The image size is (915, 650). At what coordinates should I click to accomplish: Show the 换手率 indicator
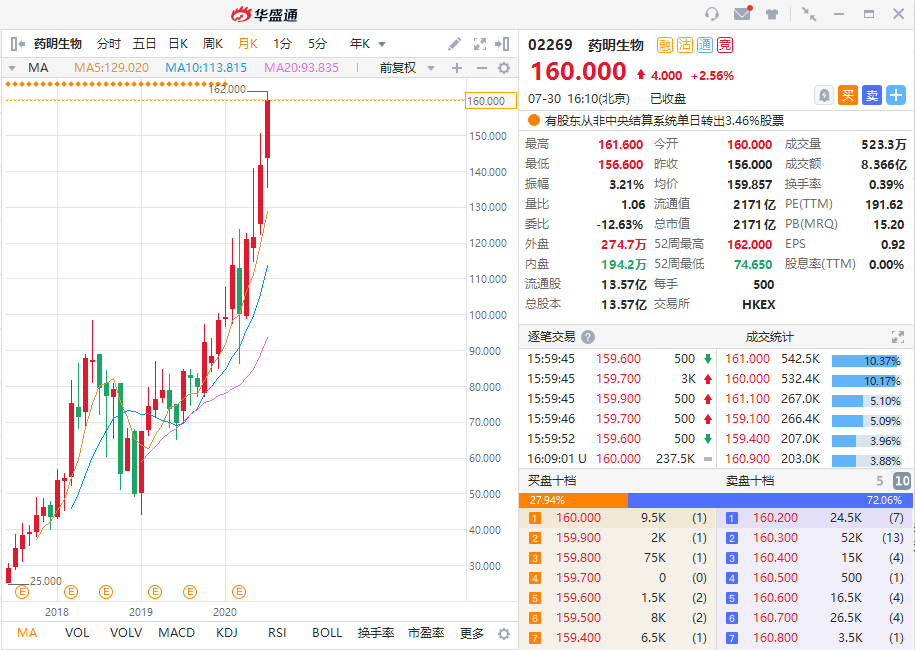pyautogui.click(x=376, y=633)
